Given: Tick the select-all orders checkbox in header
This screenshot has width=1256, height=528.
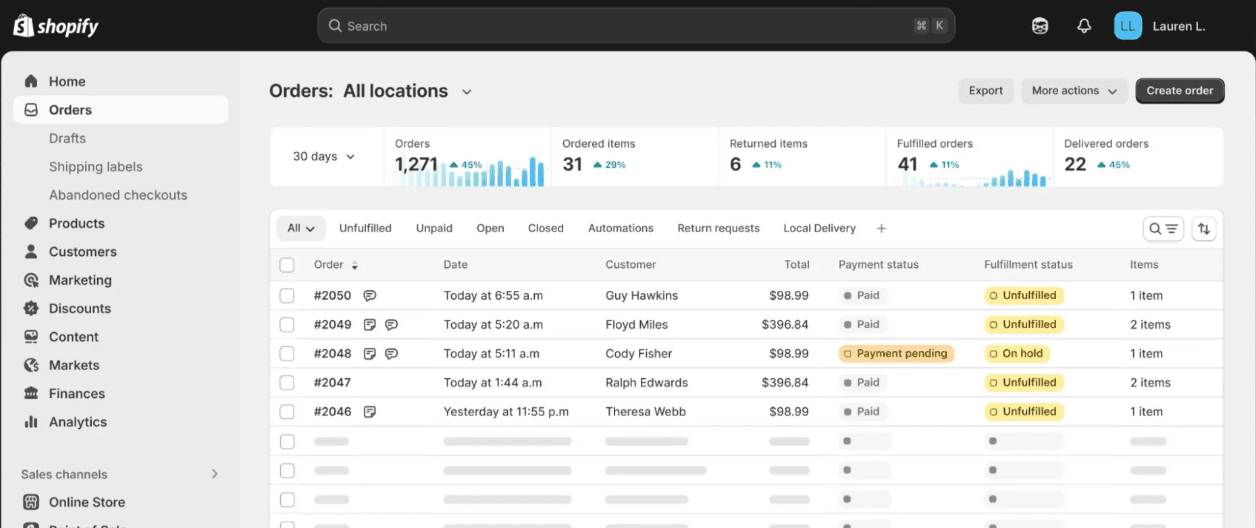Looking at the screenshot, I should (x=287, y=265).
